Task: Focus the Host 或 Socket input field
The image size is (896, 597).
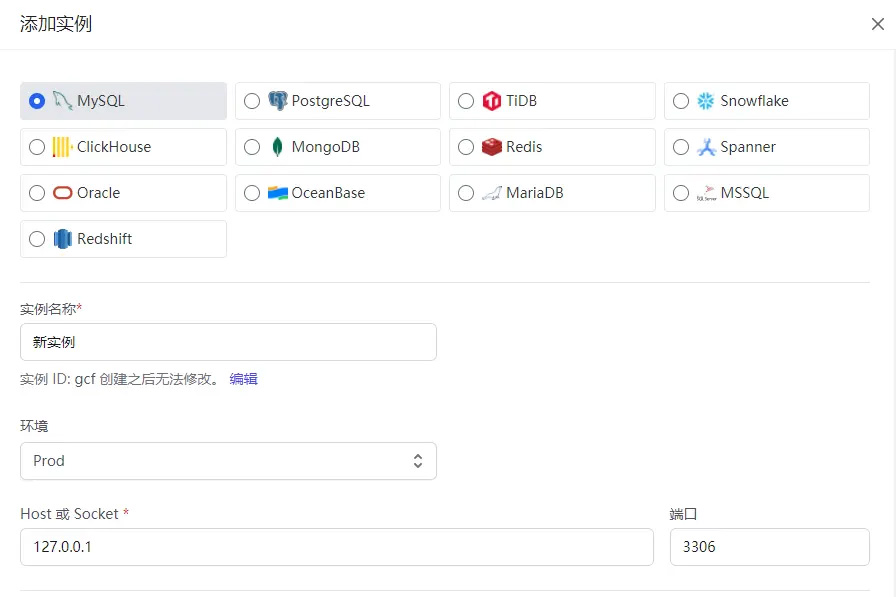Action: click(x=336, y=547)
